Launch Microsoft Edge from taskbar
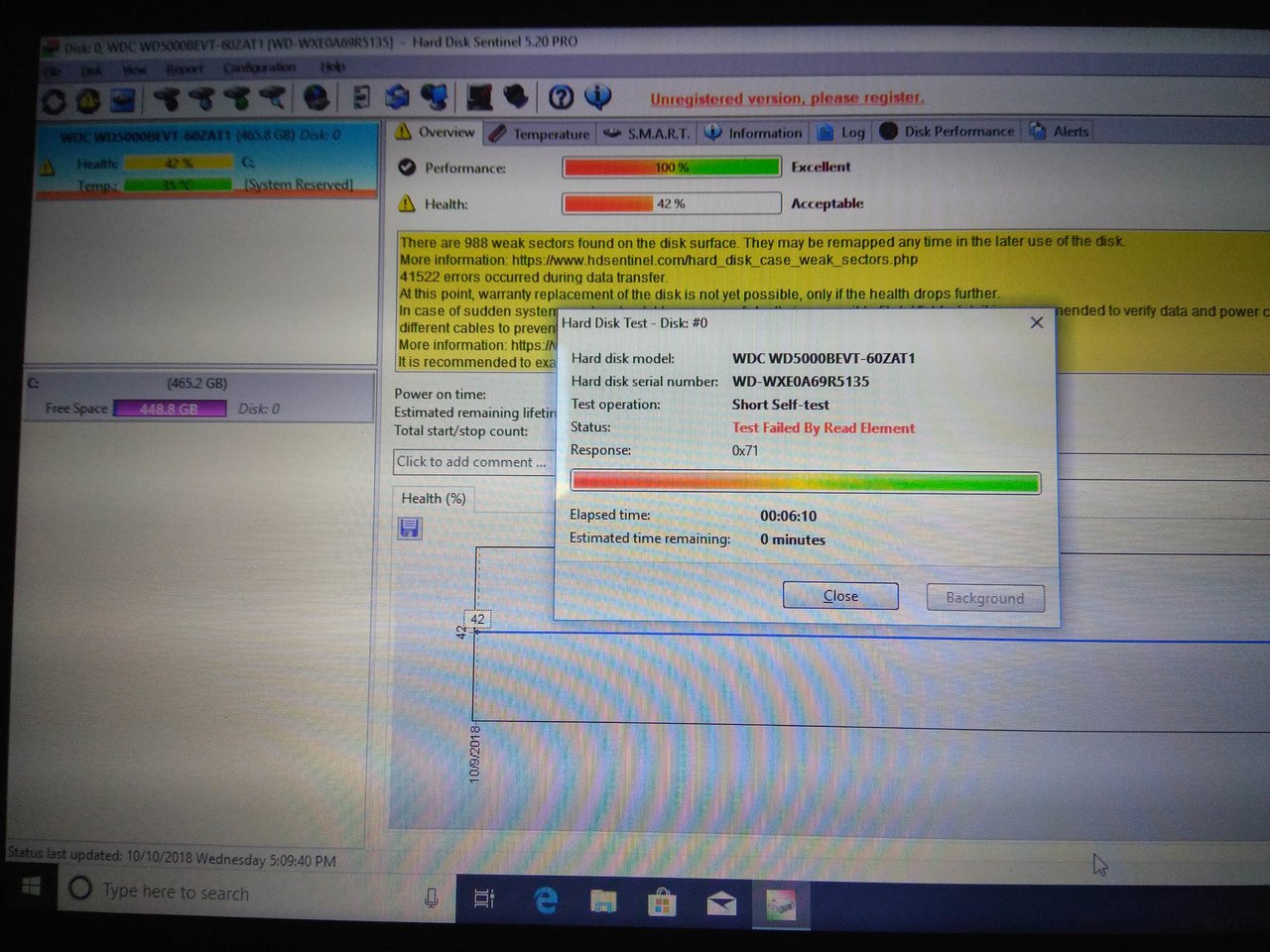The width and height of the screenshot is (1270, 952). point(545,900)
